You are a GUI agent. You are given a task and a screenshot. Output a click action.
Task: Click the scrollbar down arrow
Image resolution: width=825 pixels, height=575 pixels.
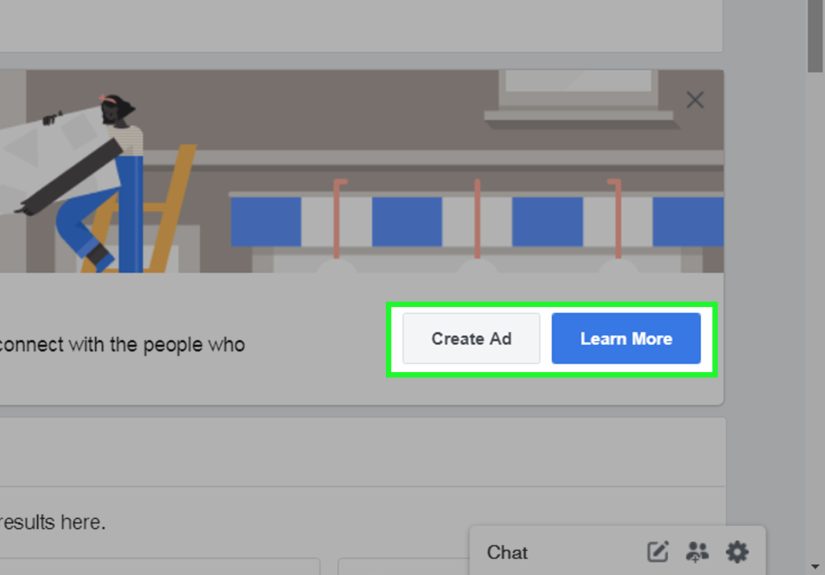[x=815, y=567]
